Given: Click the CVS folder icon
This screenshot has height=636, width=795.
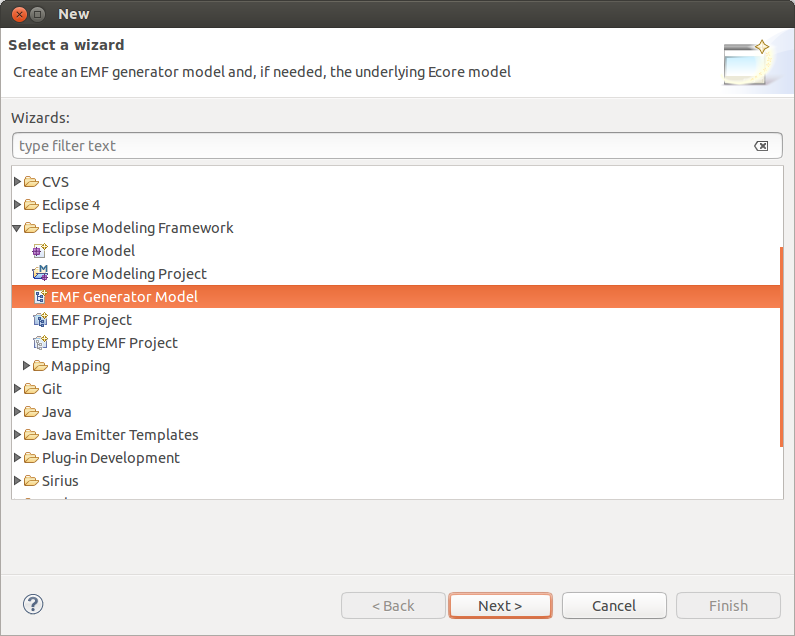Looking at the screenshot, I should pos(31,182).
